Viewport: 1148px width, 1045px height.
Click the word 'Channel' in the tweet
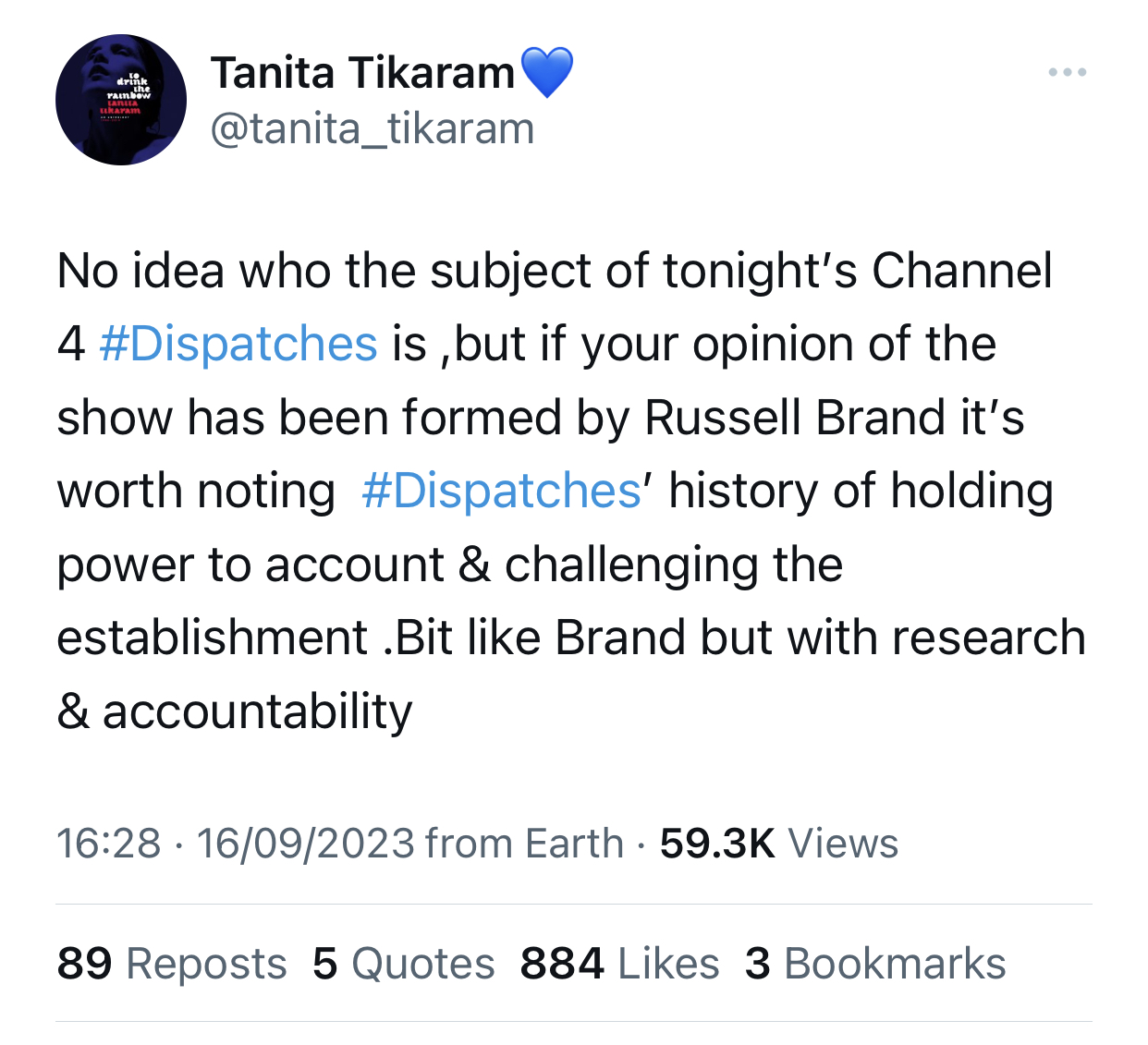point(961,271)
